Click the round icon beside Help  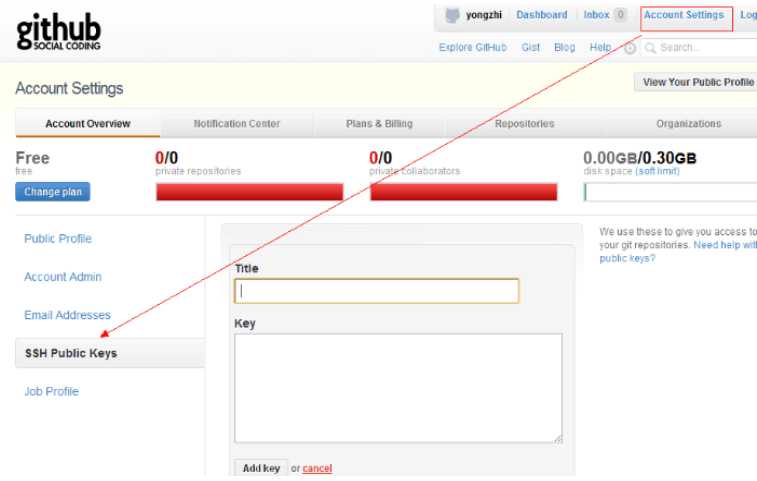point(630,48)
